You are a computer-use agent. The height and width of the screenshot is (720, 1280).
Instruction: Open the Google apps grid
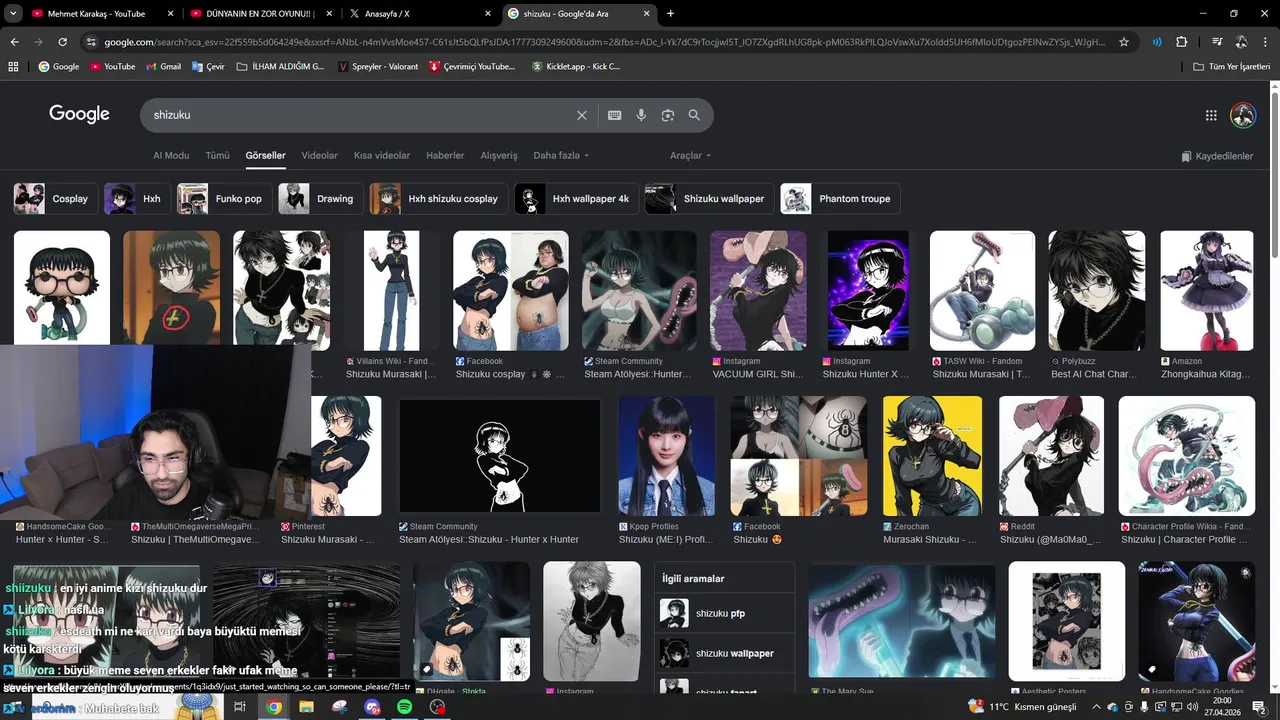click(x=1211, y=115)
